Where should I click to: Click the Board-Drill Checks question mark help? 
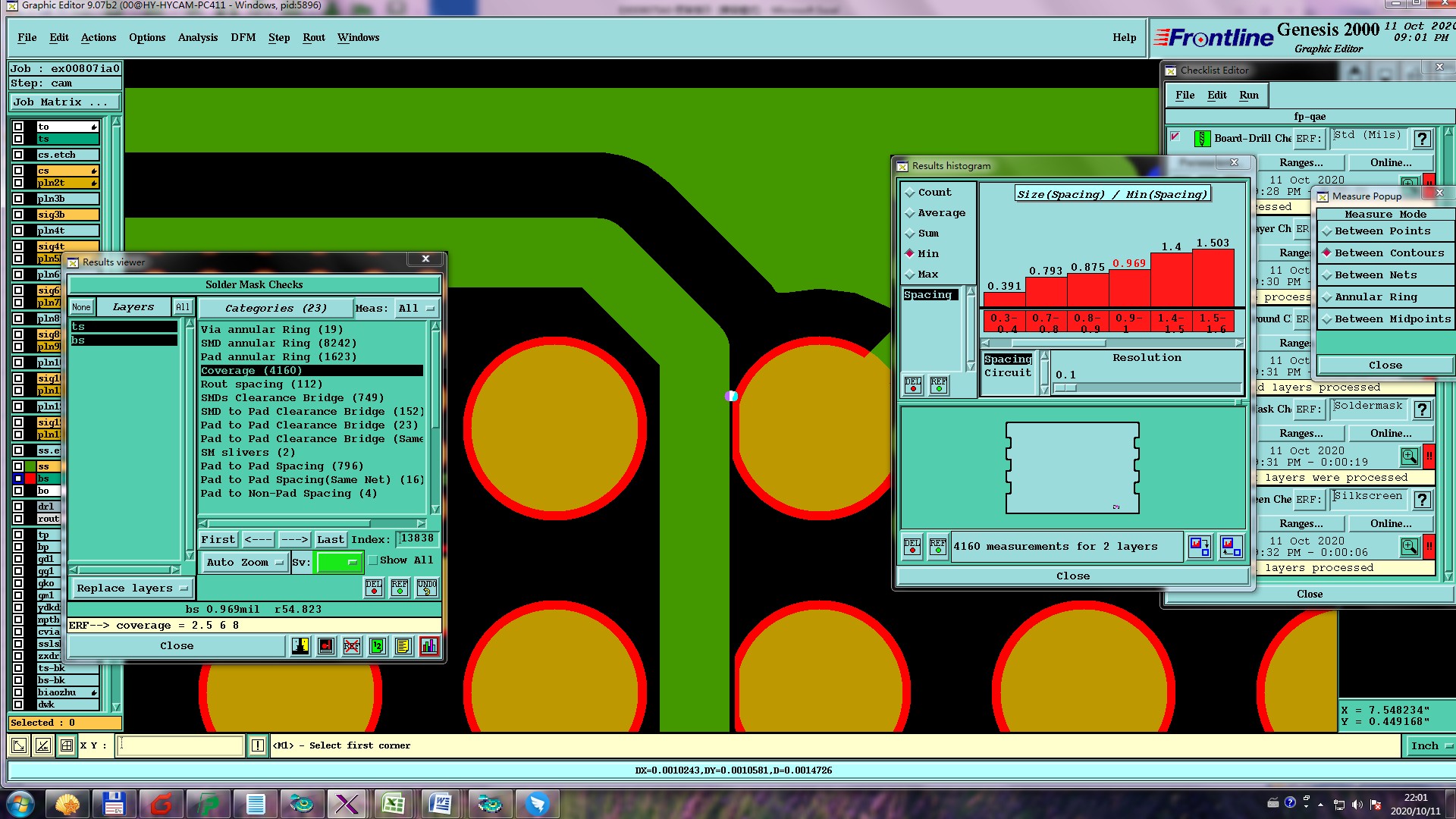(1423, 139)
